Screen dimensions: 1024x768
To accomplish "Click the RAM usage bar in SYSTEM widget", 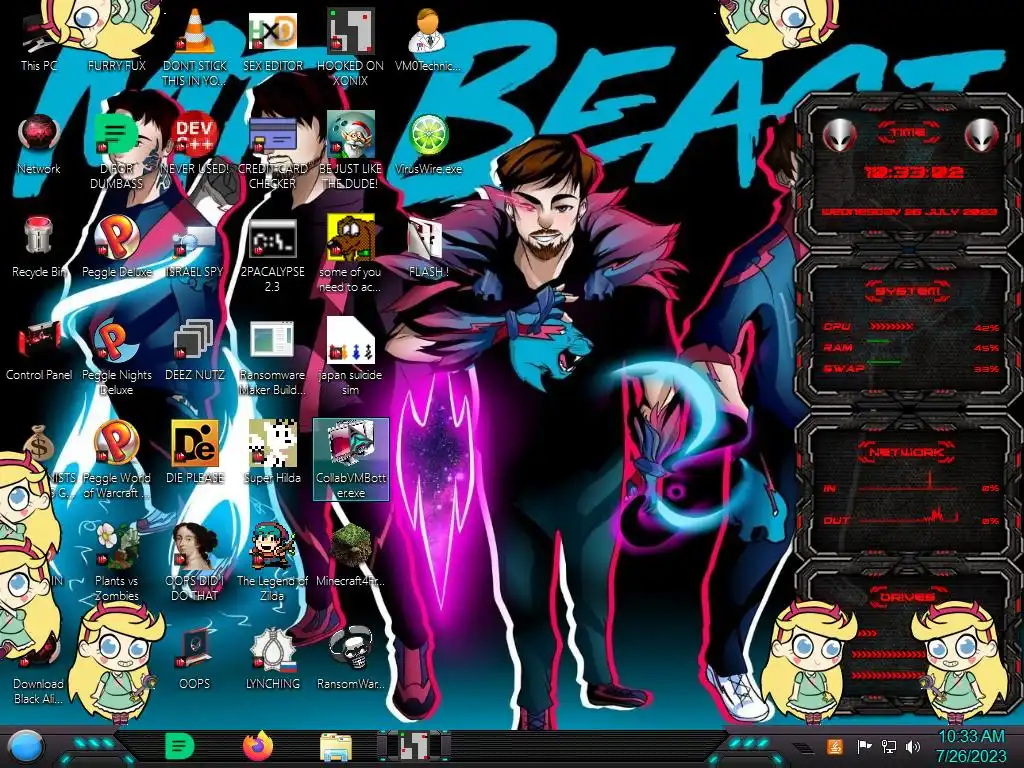I will tap(878, 342).
